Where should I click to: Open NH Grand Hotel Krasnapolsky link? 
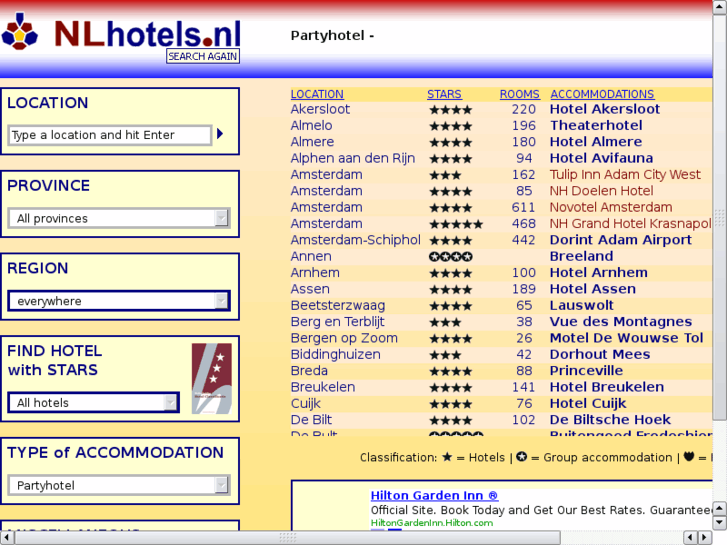tap(631, 224)
